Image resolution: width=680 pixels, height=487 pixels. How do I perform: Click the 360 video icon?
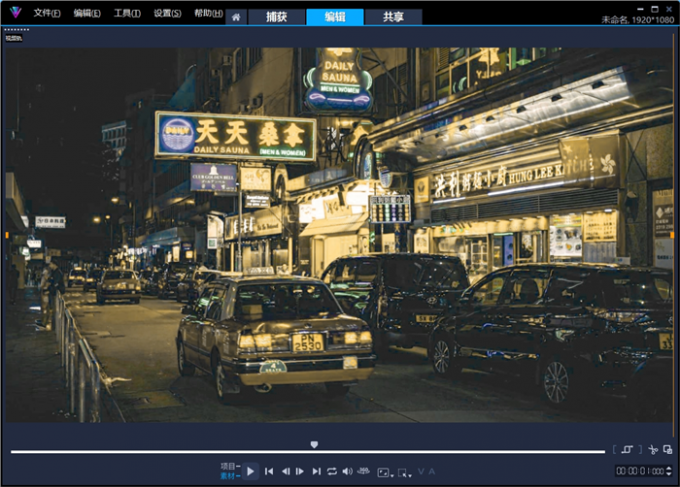[363, 471]
